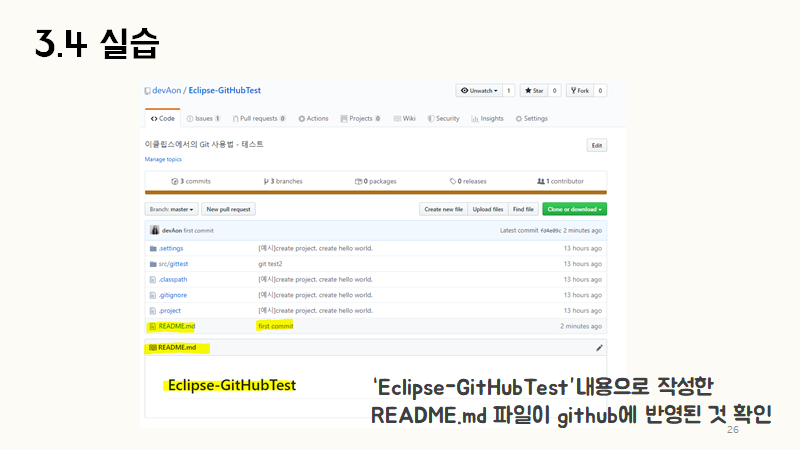Open the README.md file in the list
This screenshot has height=450, width=800.
pos(177,326)
